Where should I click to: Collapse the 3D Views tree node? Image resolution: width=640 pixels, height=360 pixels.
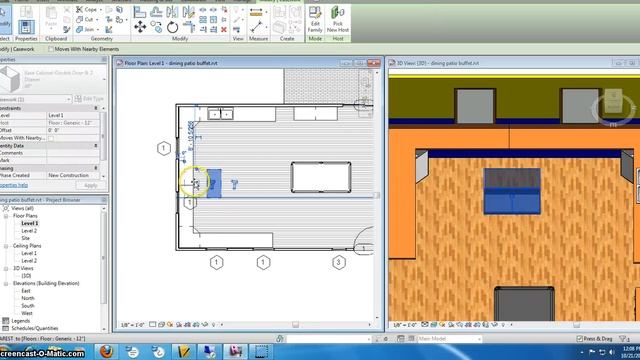pos(6,269)
